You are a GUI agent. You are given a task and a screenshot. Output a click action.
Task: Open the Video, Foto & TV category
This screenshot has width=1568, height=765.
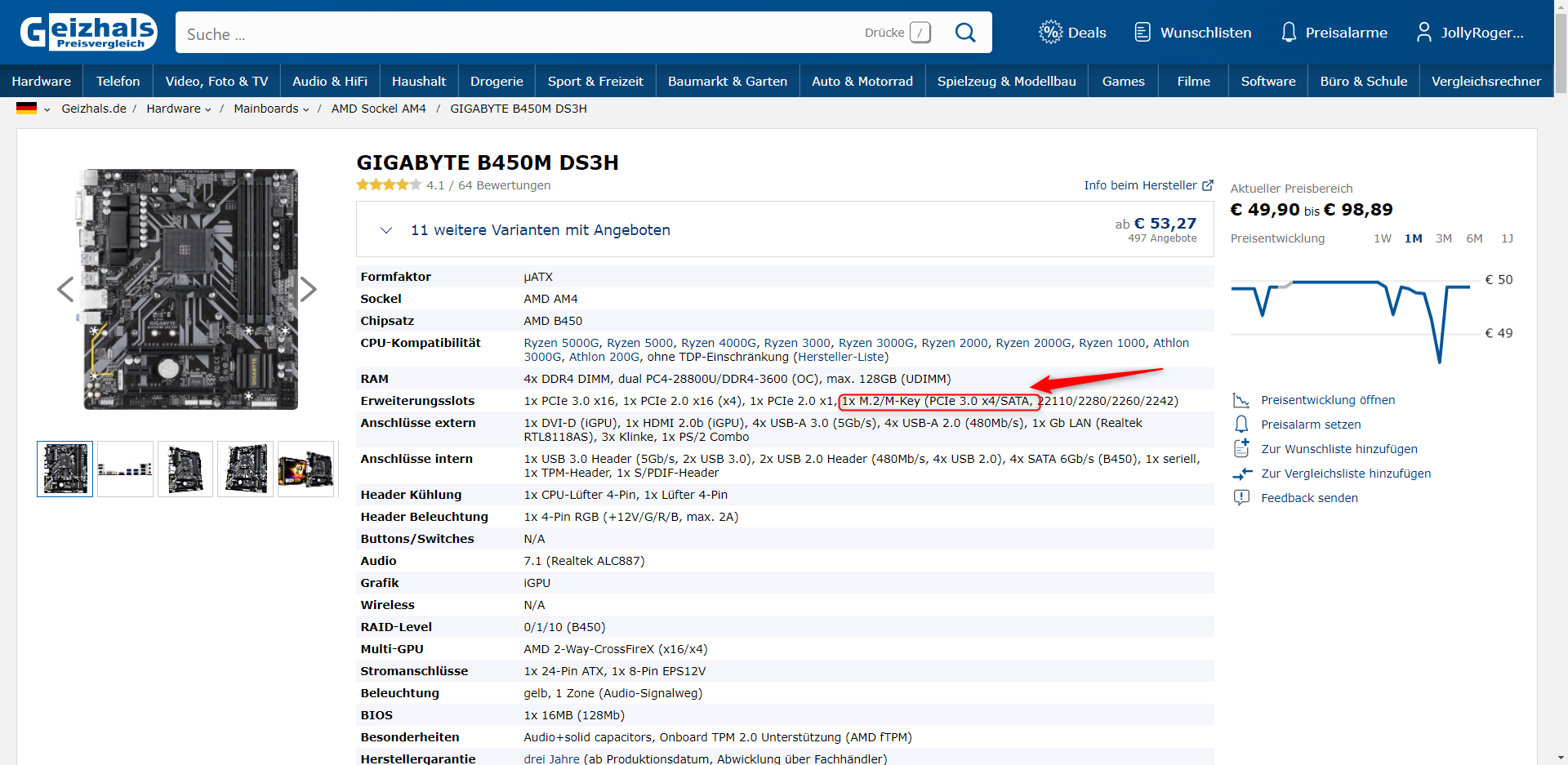coord(216,81)
